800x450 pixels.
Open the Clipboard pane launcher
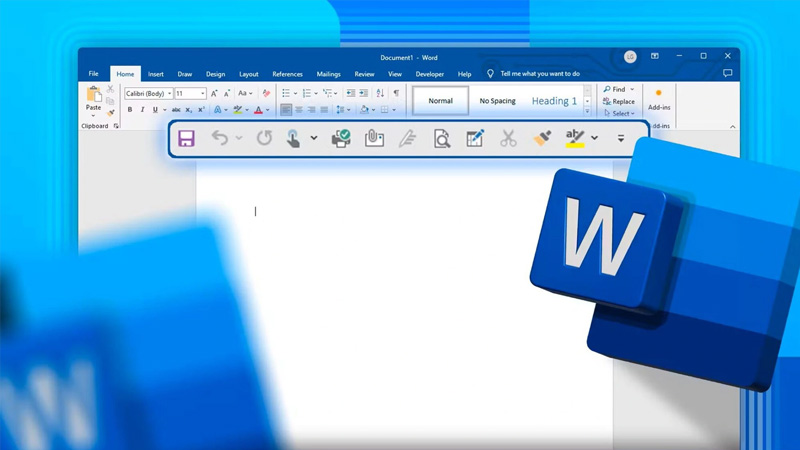[116, 126]
